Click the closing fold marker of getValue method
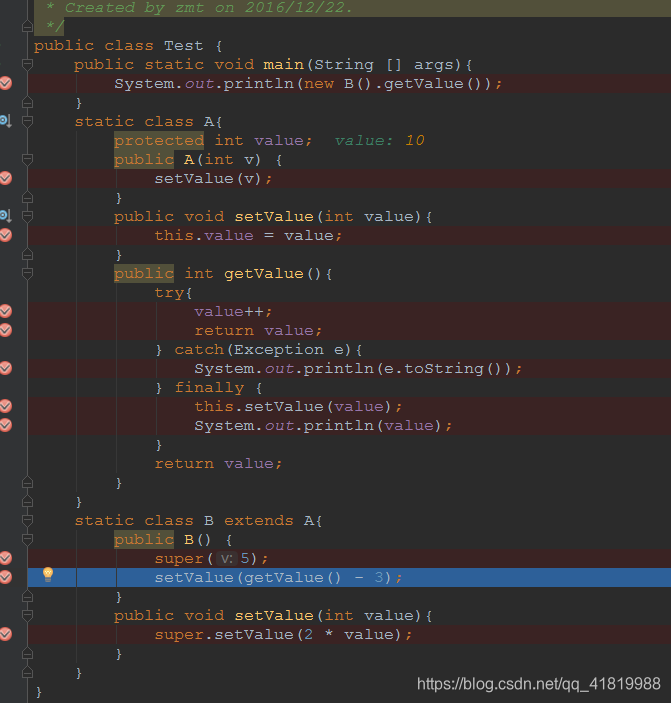This screenshot has height=703, width=671. click(x=27, y=483)
